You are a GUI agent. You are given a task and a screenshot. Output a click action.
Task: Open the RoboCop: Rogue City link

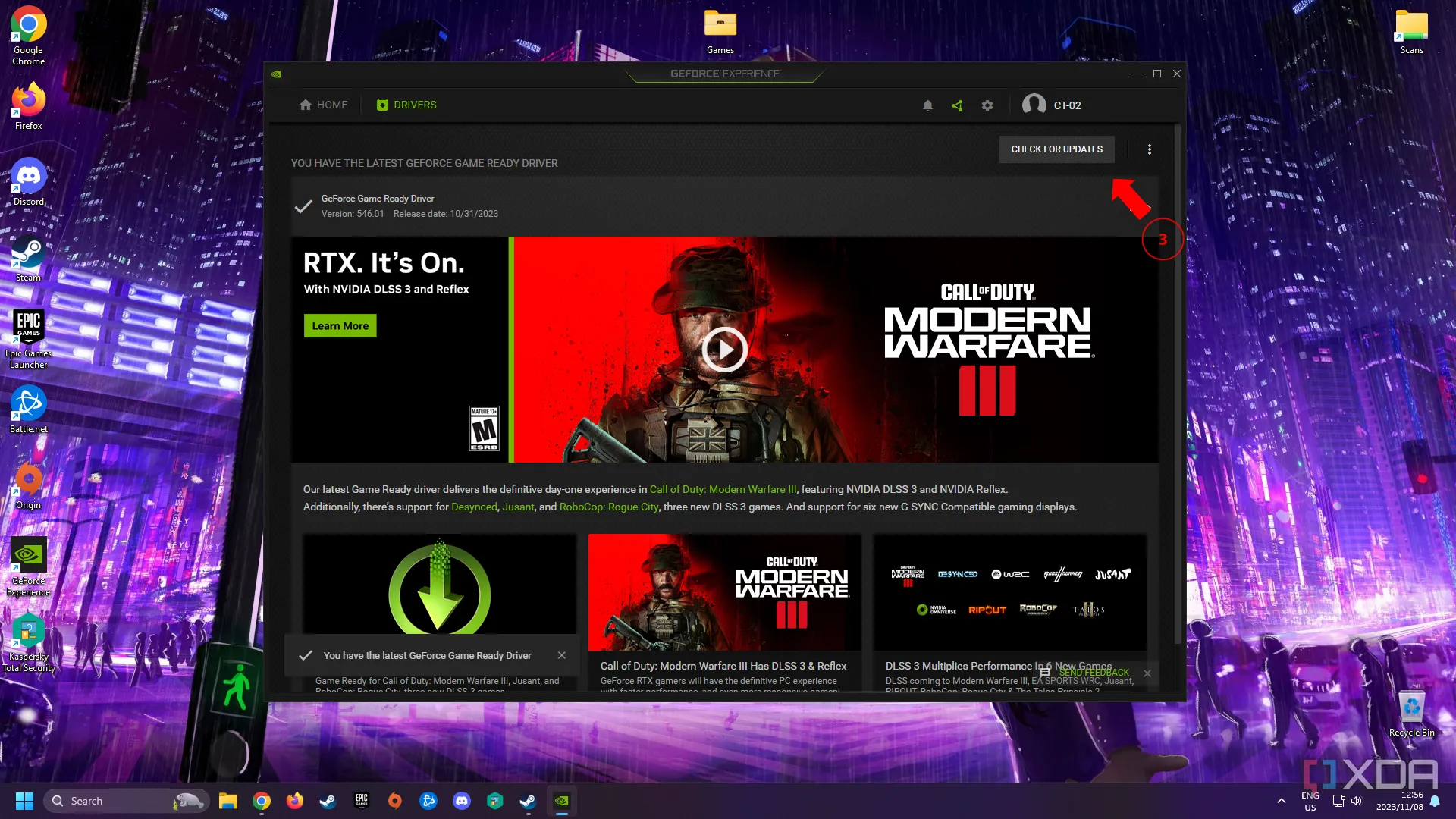click(x=609, y=507)
